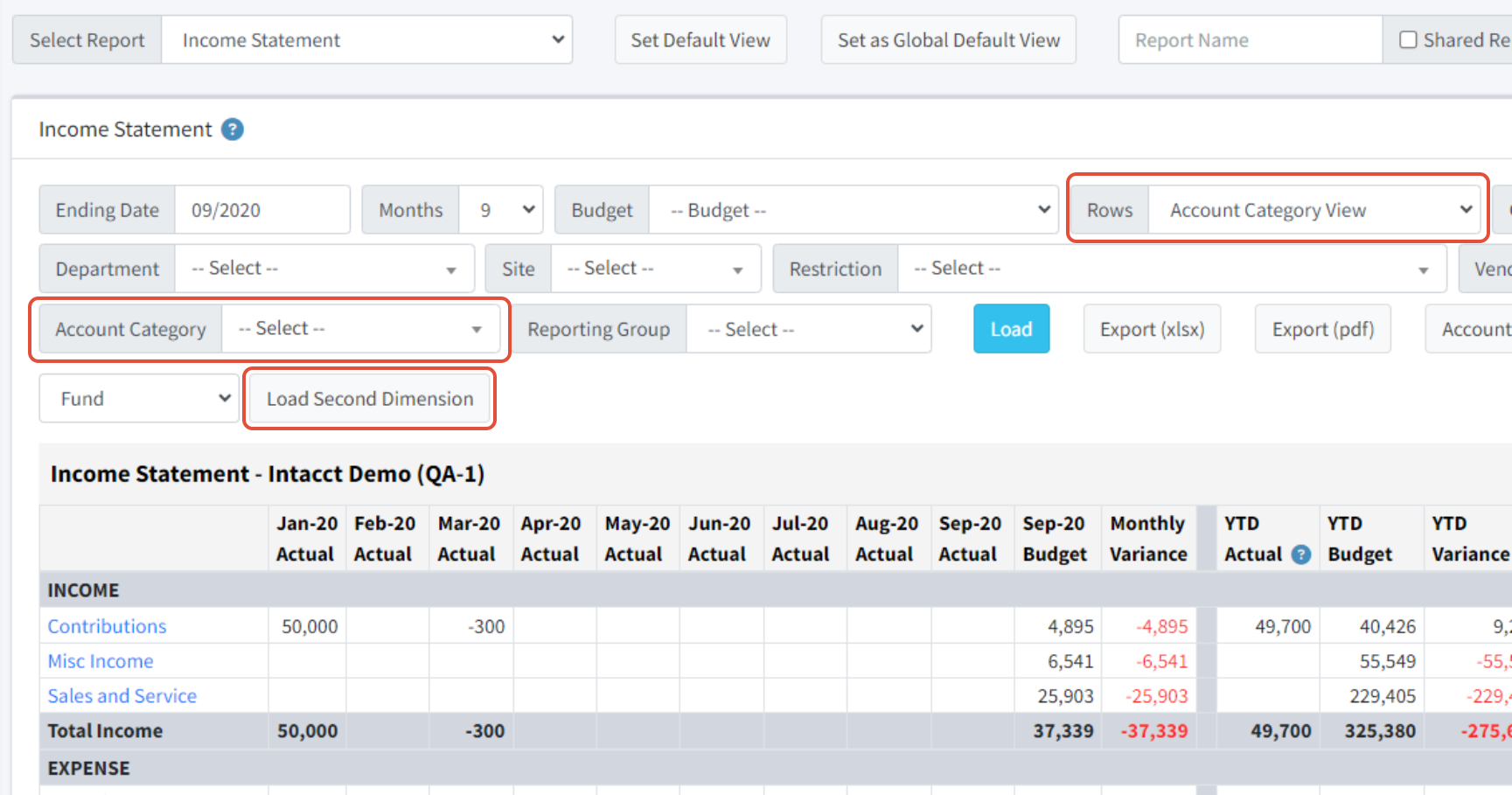Click the Contributions Mar-20 value -300
Screen dimensions: 1512x795
coord(486,626)
